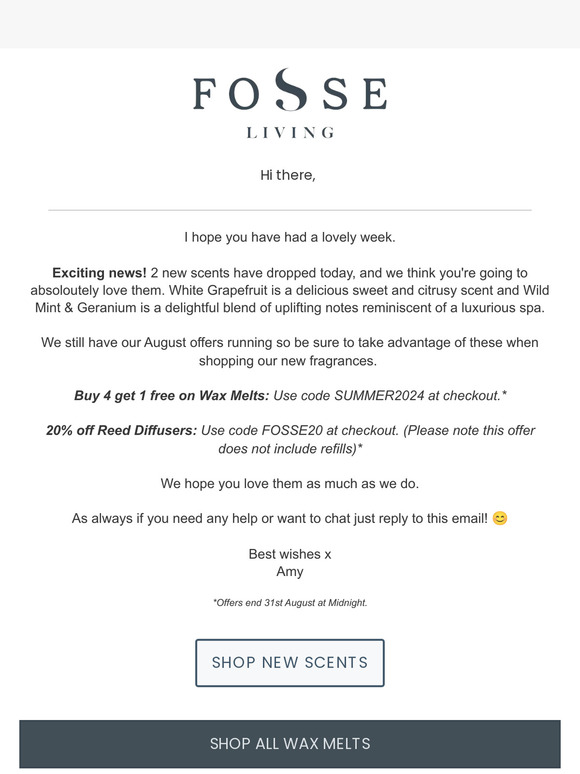The height and width of the screenshot is (774, 580).
Task: Click the 'Hi there,' greeting
Action: 288,175
